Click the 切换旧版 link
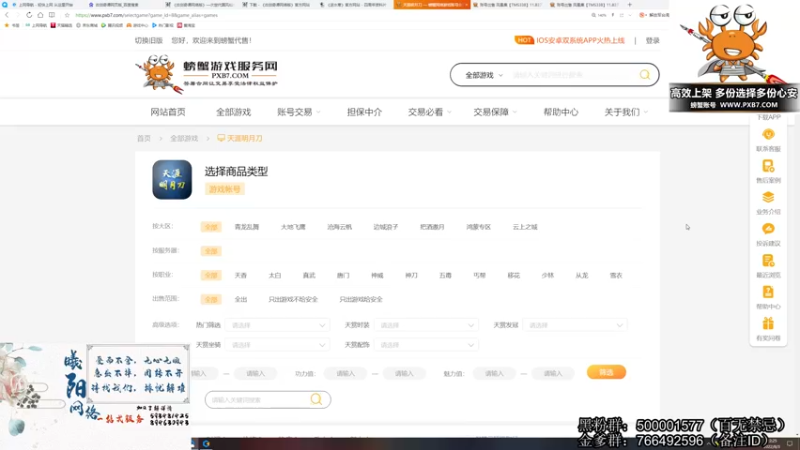The image size is (800, 450). pyautogui.click(x=148, y=40)
